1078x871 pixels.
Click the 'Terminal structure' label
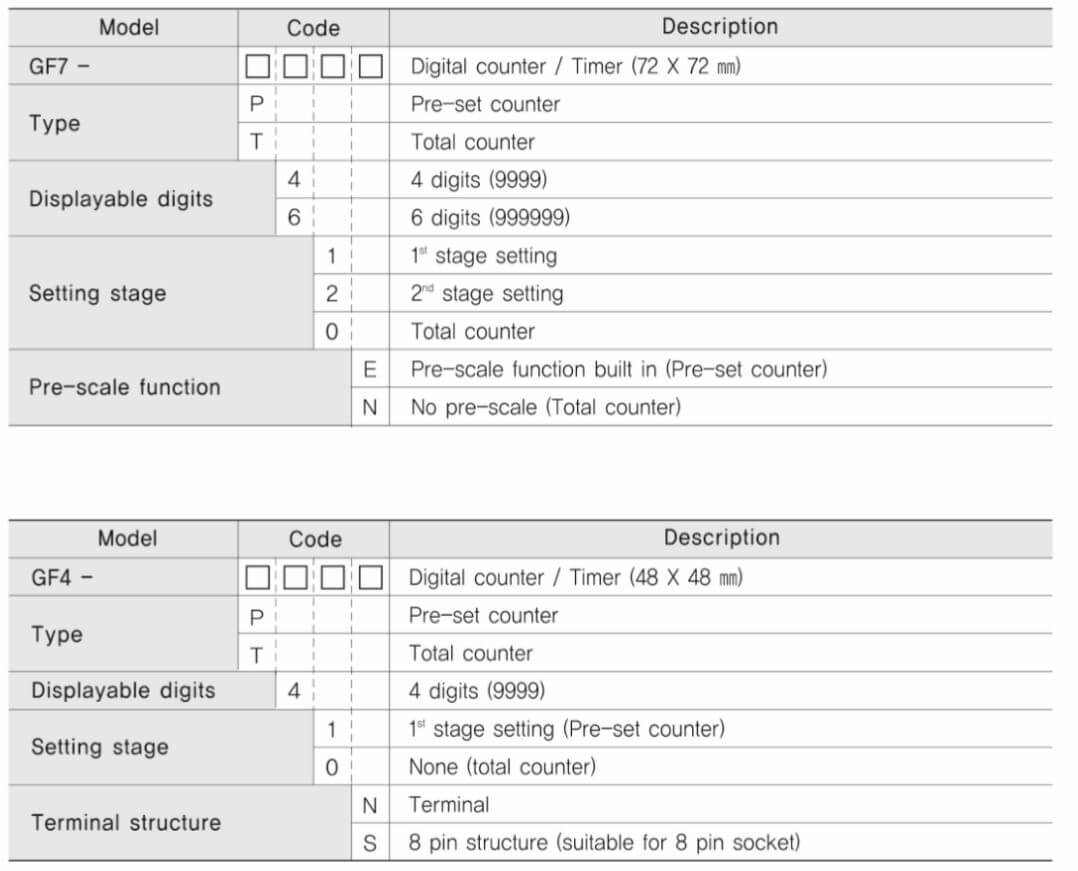coord(126,822)
